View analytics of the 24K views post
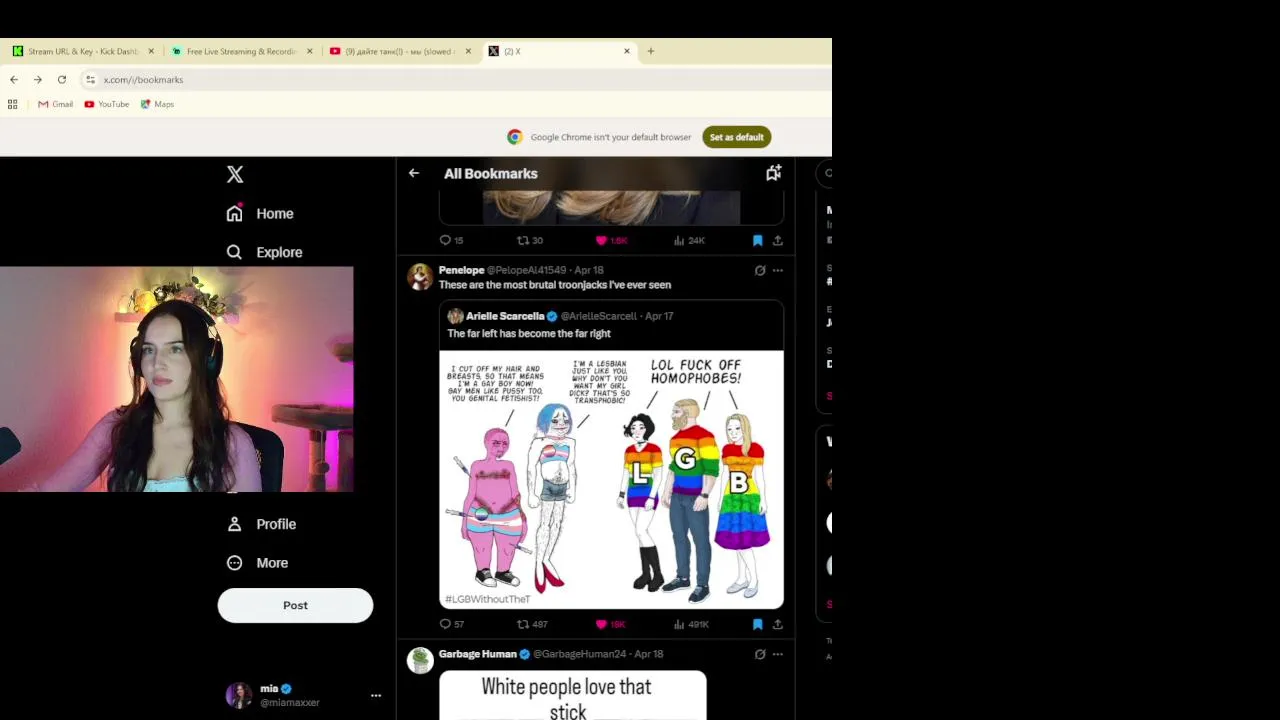Screen dimensions: 1280x720 pyautogui.click(x=689, y=240)
